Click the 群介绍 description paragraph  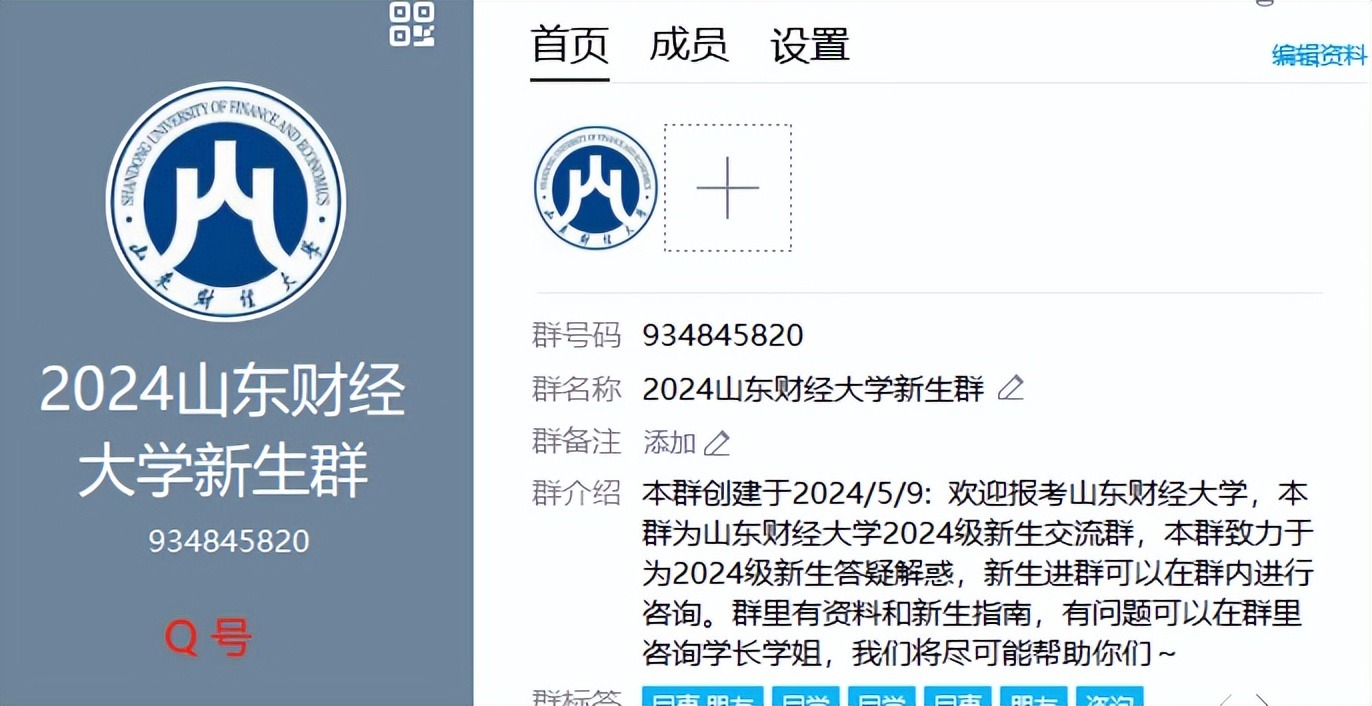(x=978, y=573)
